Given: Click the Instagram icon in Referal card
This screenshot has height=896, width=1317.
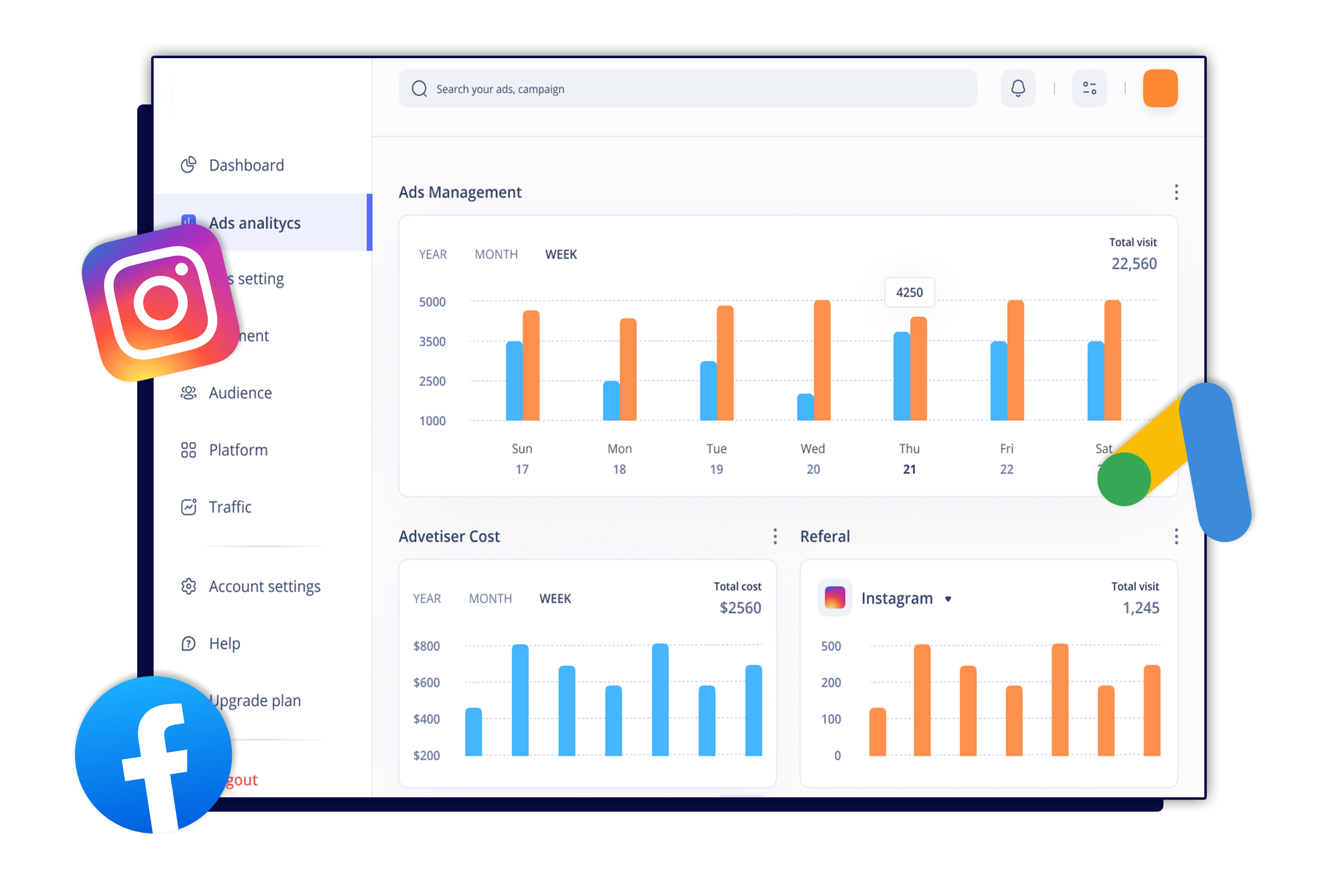Looking at the screenshot, I should [x=835, y=597].
